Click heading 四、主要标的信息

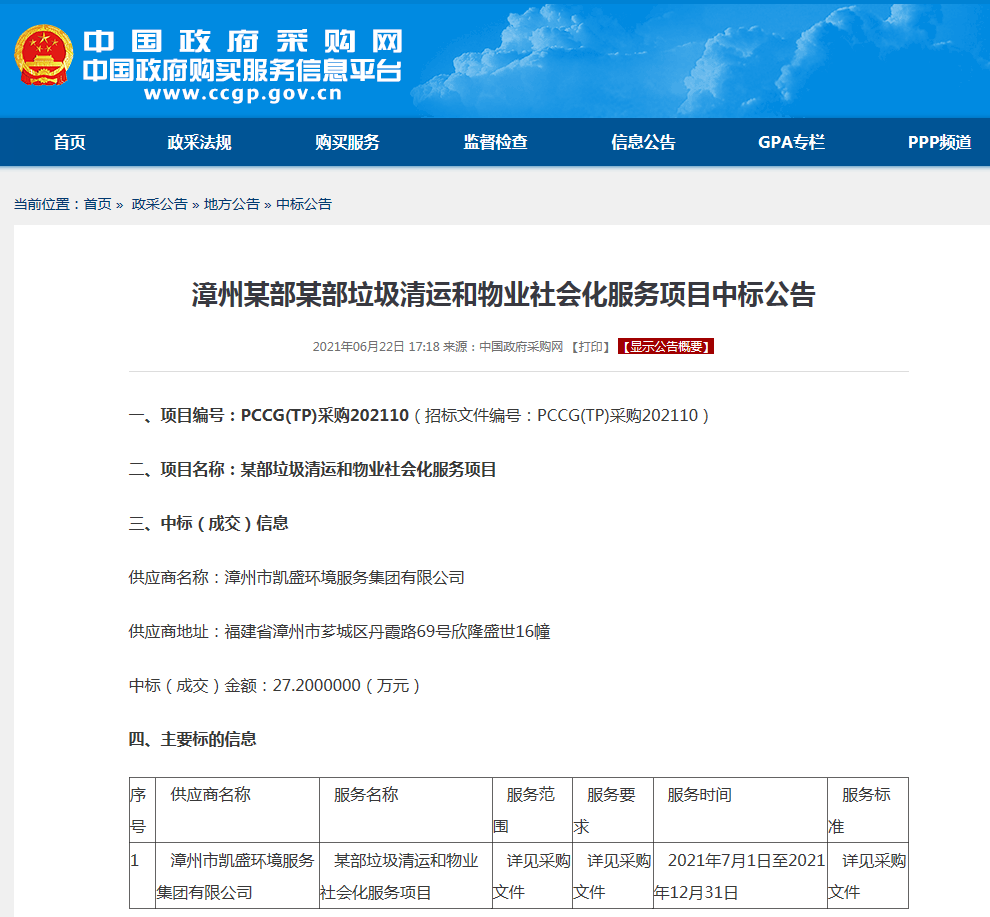[x=193, y=739]
